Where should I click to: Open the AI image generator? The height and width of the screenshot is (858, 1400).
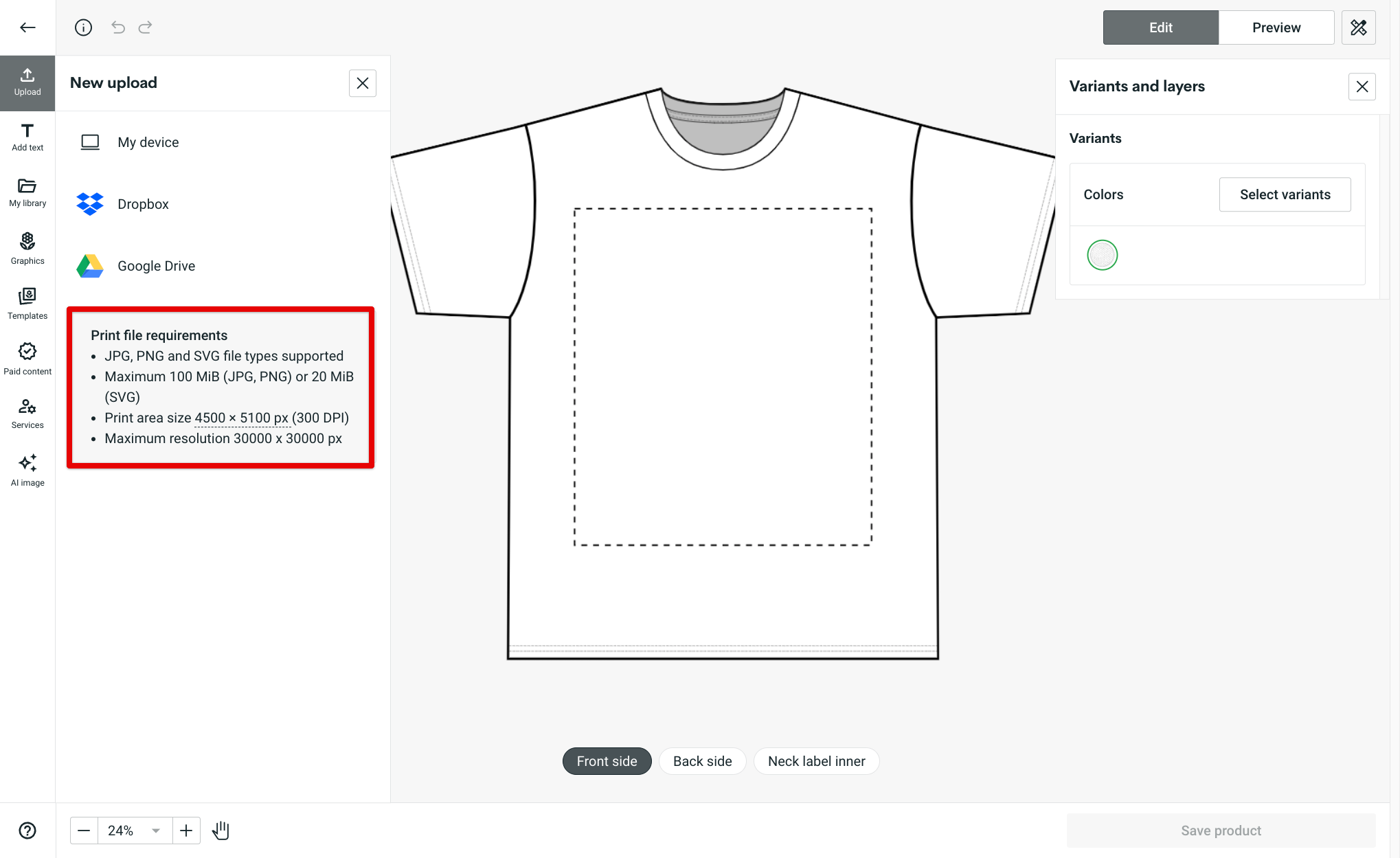click(27, 470)
